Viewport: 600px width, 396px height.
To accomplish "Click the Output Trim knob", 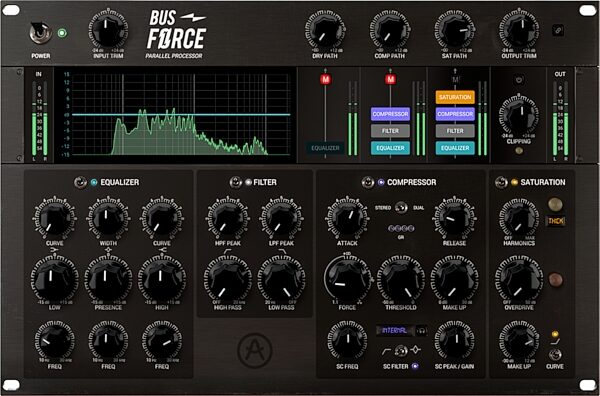I will coord(519,30).
